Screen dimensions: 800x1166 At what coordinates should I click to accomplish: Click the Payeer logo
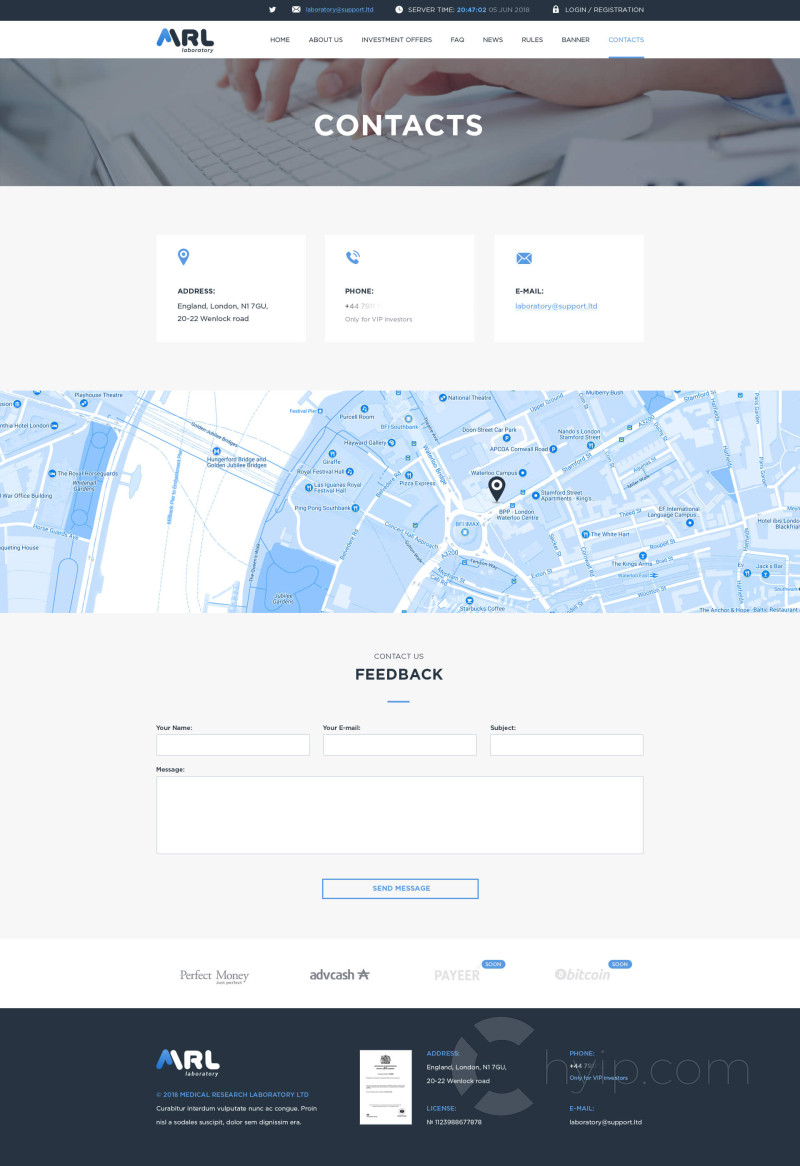pyautogui.click(x=457, y=975)
